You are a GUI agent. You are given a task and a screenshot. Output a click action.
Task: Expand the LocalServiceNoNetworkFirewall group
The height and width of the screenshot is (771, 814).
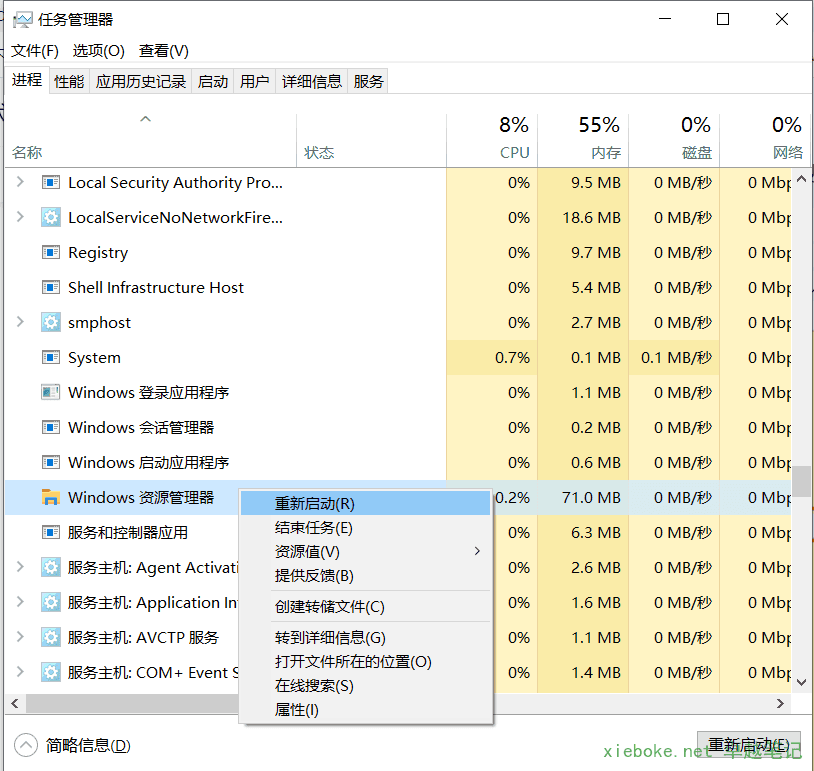[x=20, y=218]
